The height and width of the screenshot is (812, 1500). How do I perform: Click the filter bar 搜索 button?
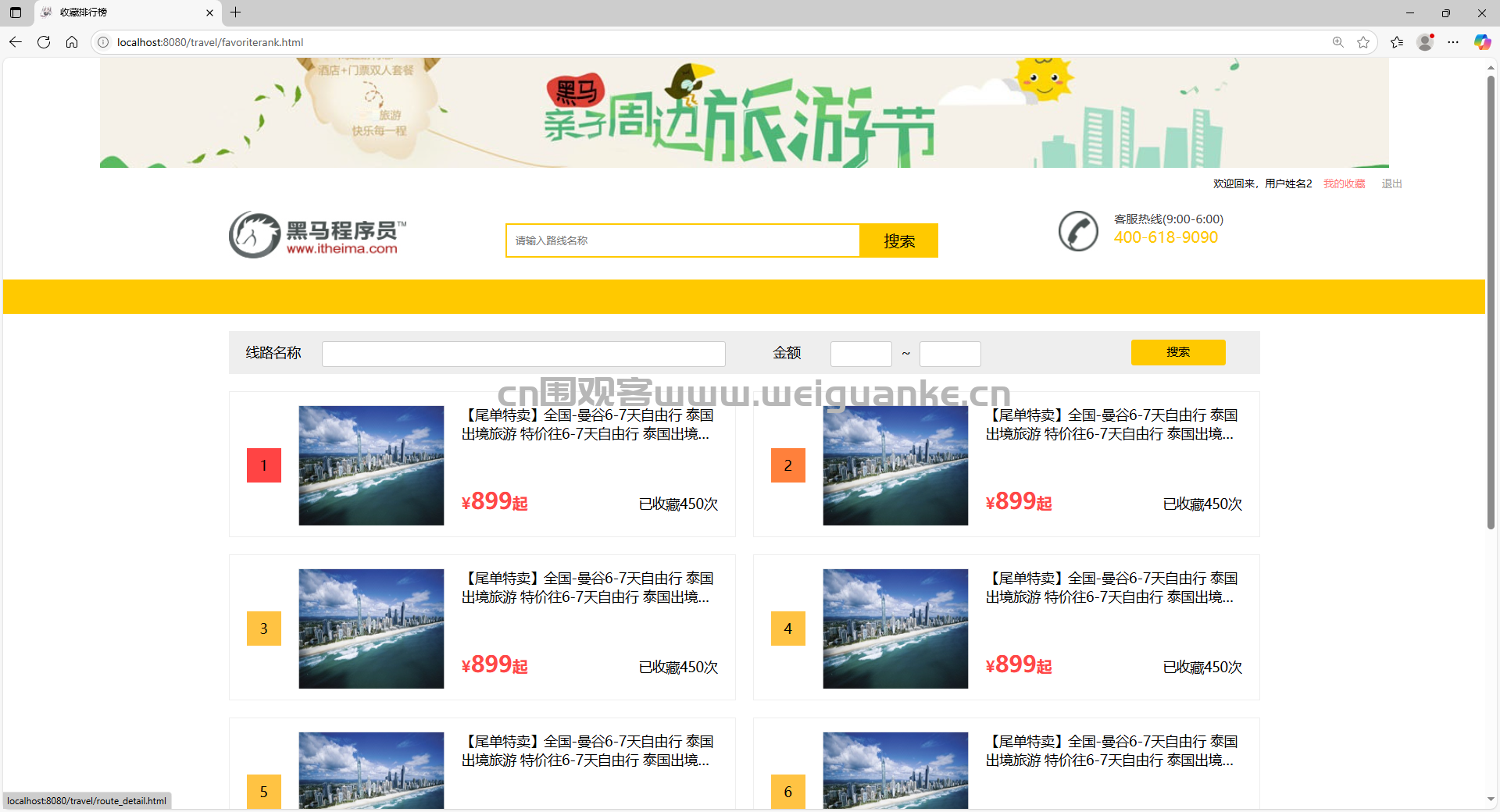coord(1178,352)
